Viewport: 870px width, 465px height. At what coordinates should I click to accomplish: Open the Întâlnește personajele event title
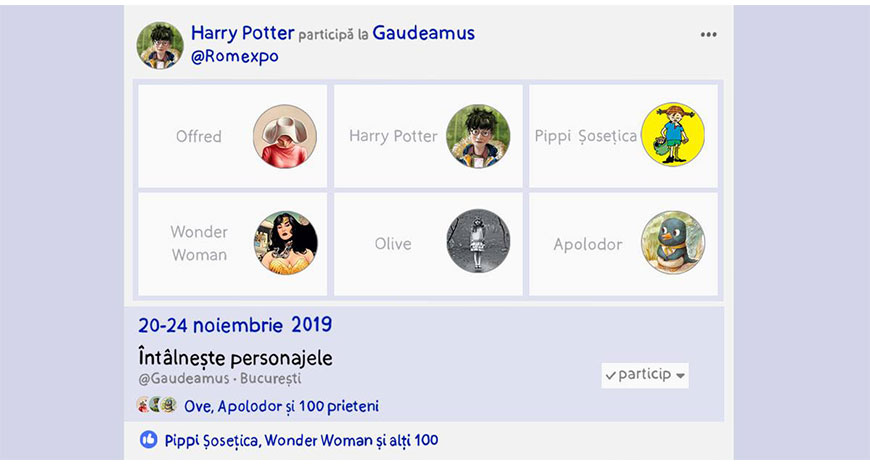coord(235,357)
